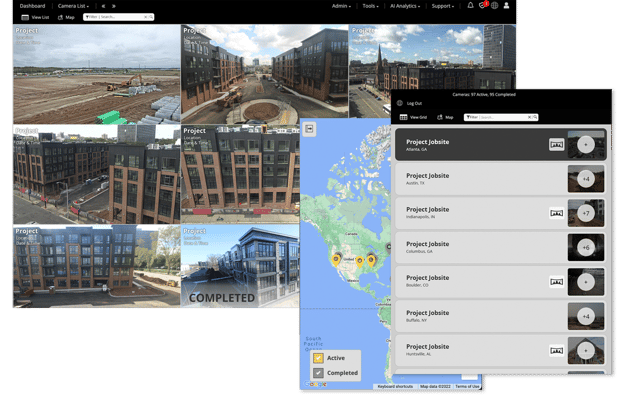This screenshot has width=640, height=410.
Task: Open the Admin dropdown menu
Action: coord(341,6)
